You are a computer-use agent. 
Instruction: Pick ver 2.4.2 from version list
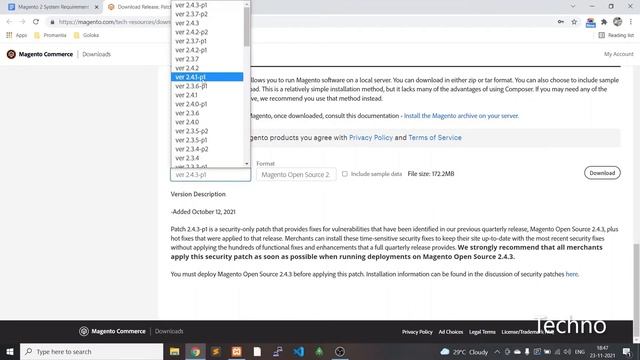coord(207,68)
